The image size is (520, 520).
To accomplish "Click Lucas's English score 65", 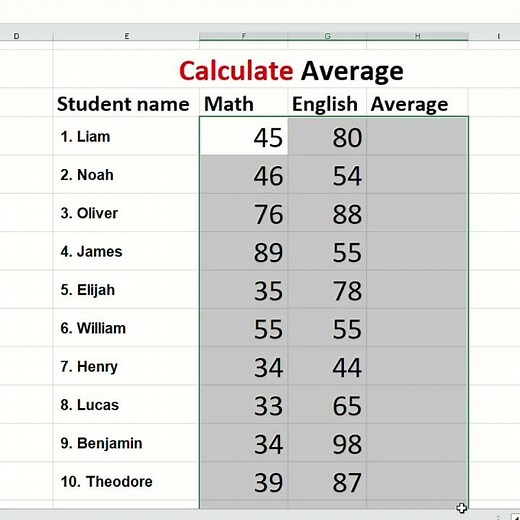I will click(x=327, y=404).
